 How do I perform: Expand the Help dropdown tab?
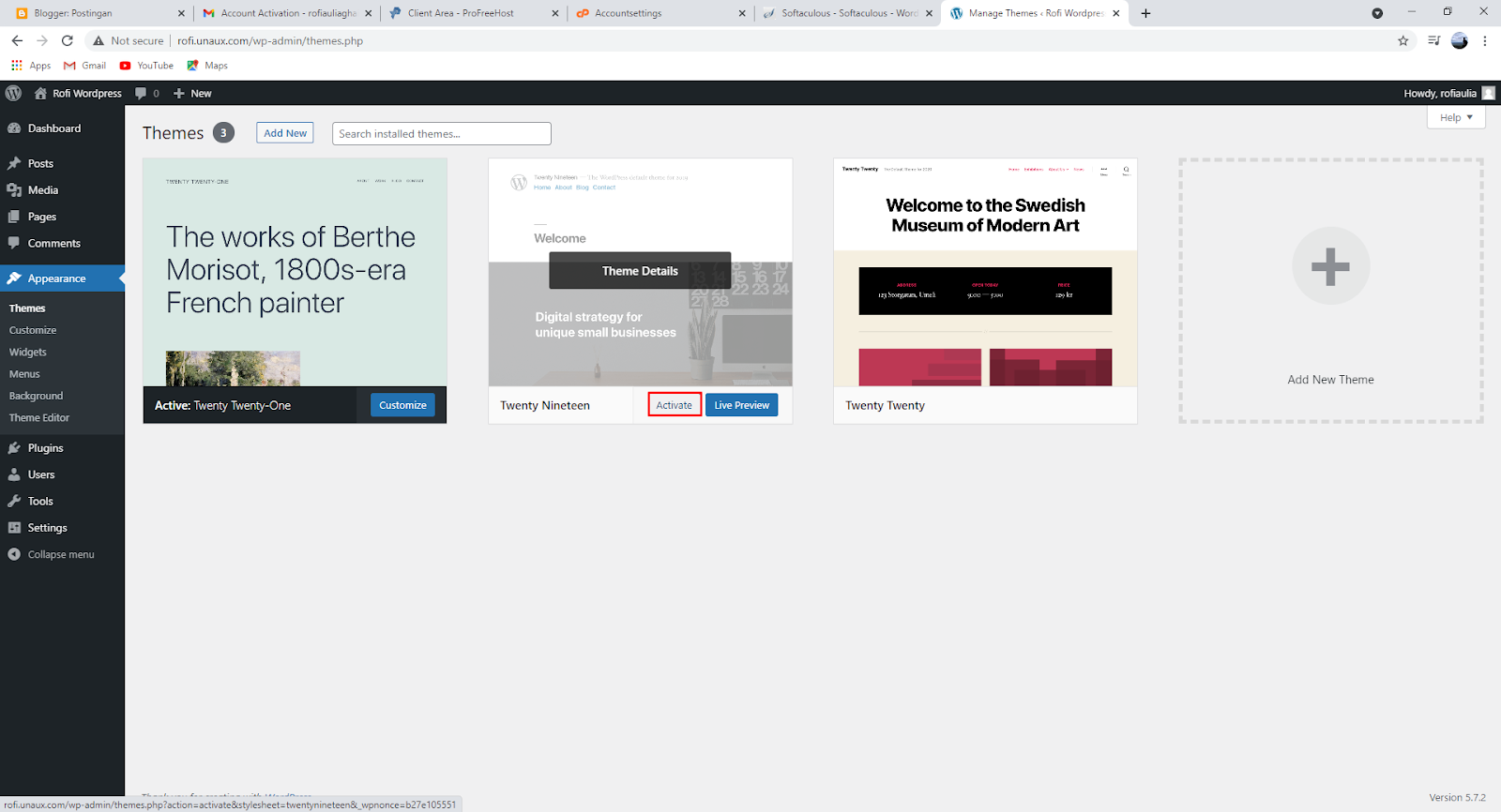[x=1456, y=117]
